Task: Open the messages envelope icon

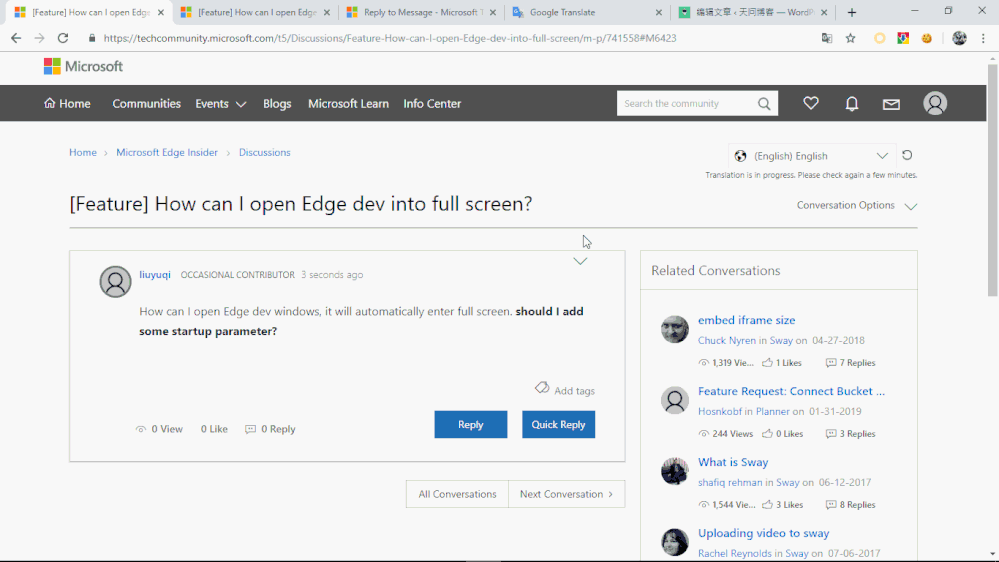Action: [891, 104]
